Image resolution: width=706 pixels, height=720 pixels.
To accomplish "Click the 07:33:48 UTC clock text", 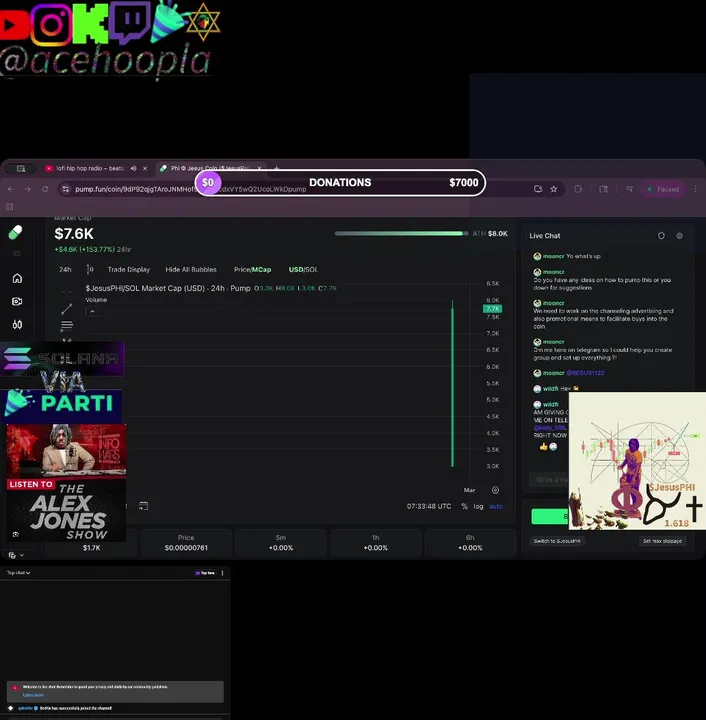I will (429, 506).
